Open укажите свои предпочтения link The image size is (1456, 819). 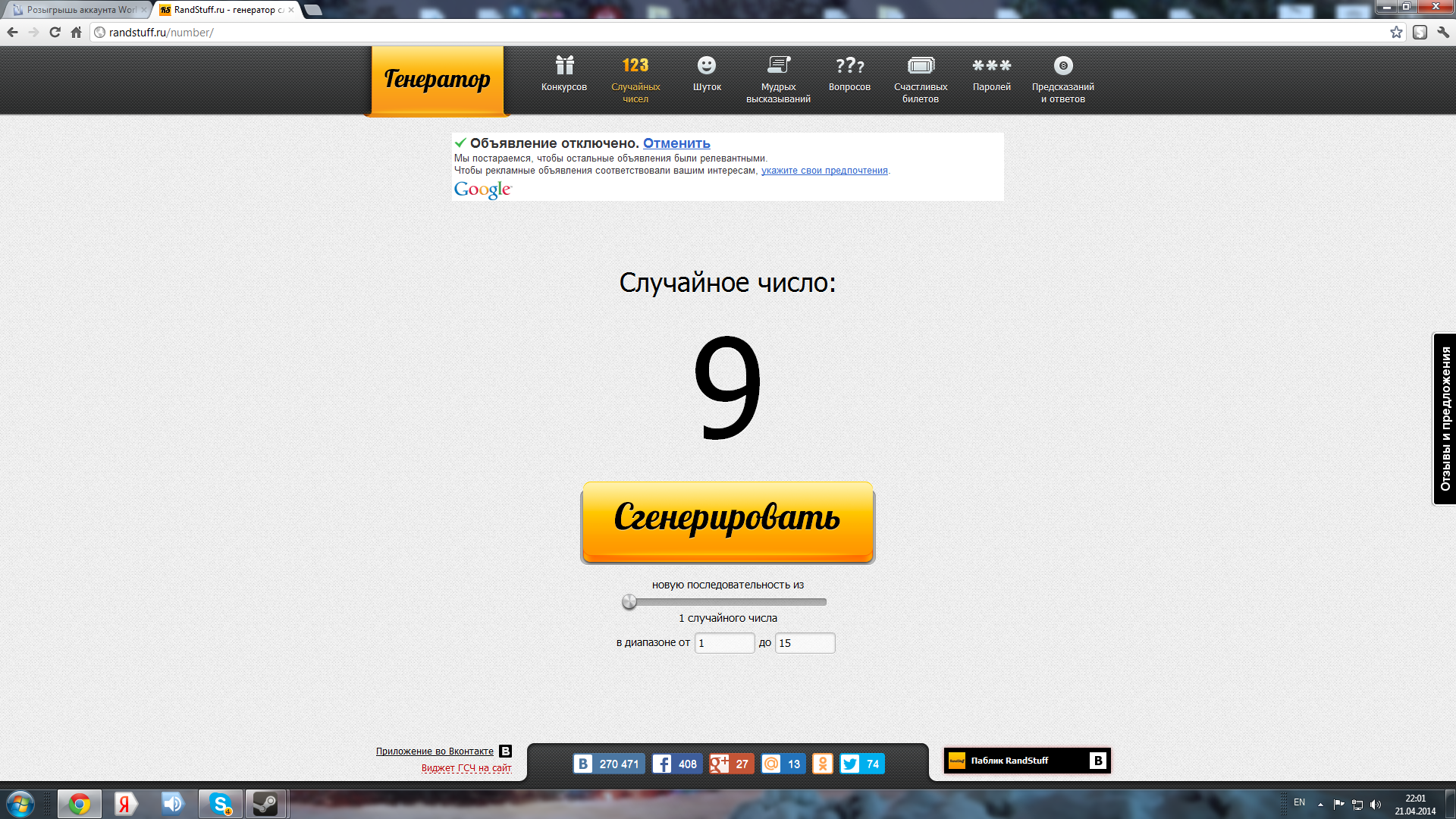[824, 171]
